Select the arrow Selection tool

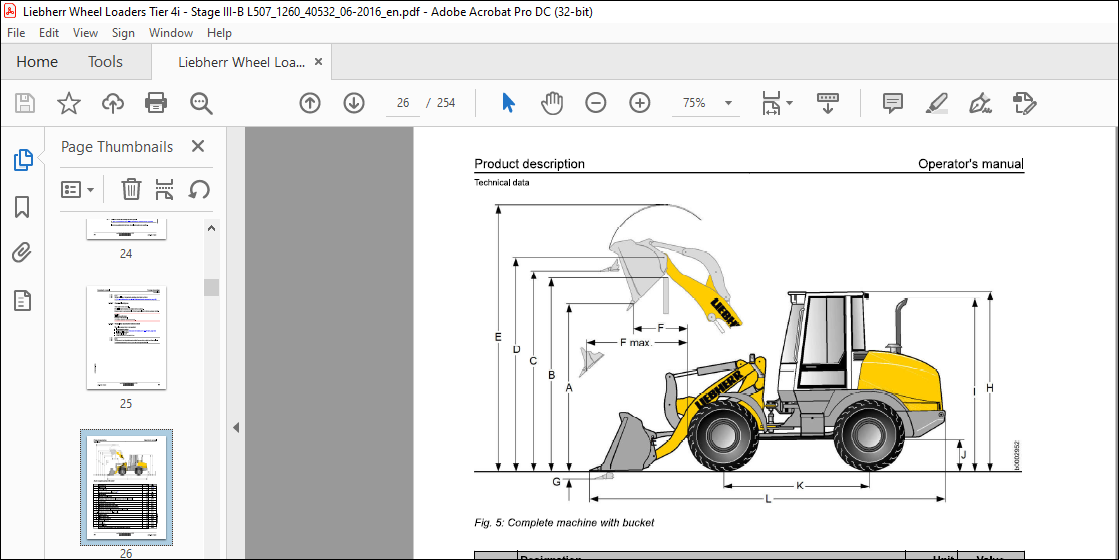(508, 103)
